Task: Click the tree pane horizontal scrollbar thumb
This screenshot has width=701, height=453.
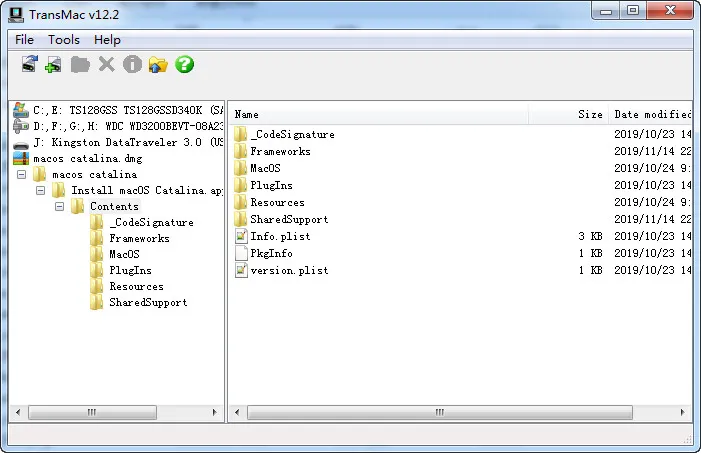Action: point(92,412)
